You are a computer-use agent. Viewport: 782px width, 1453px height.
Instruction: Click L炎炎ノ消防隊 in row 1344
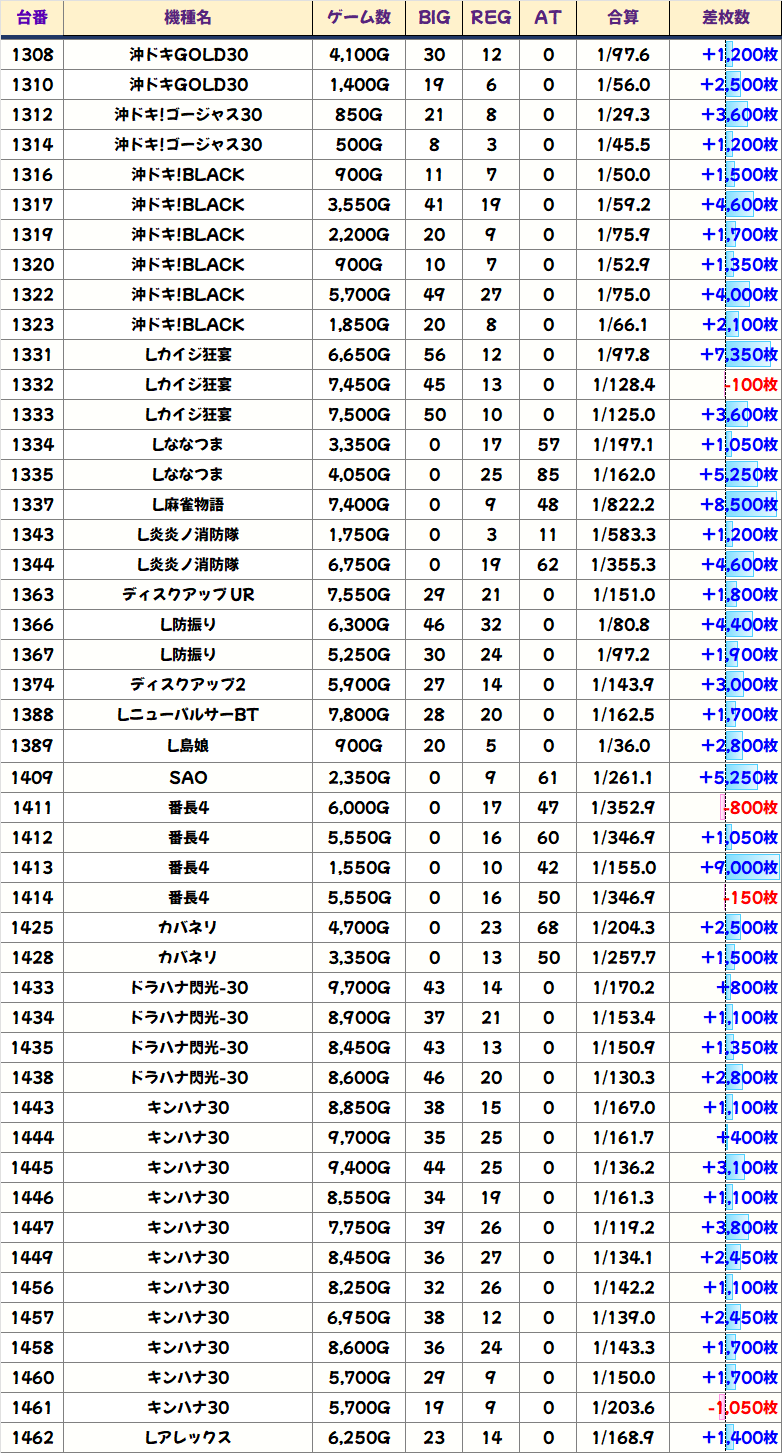[x=188, y=565]
